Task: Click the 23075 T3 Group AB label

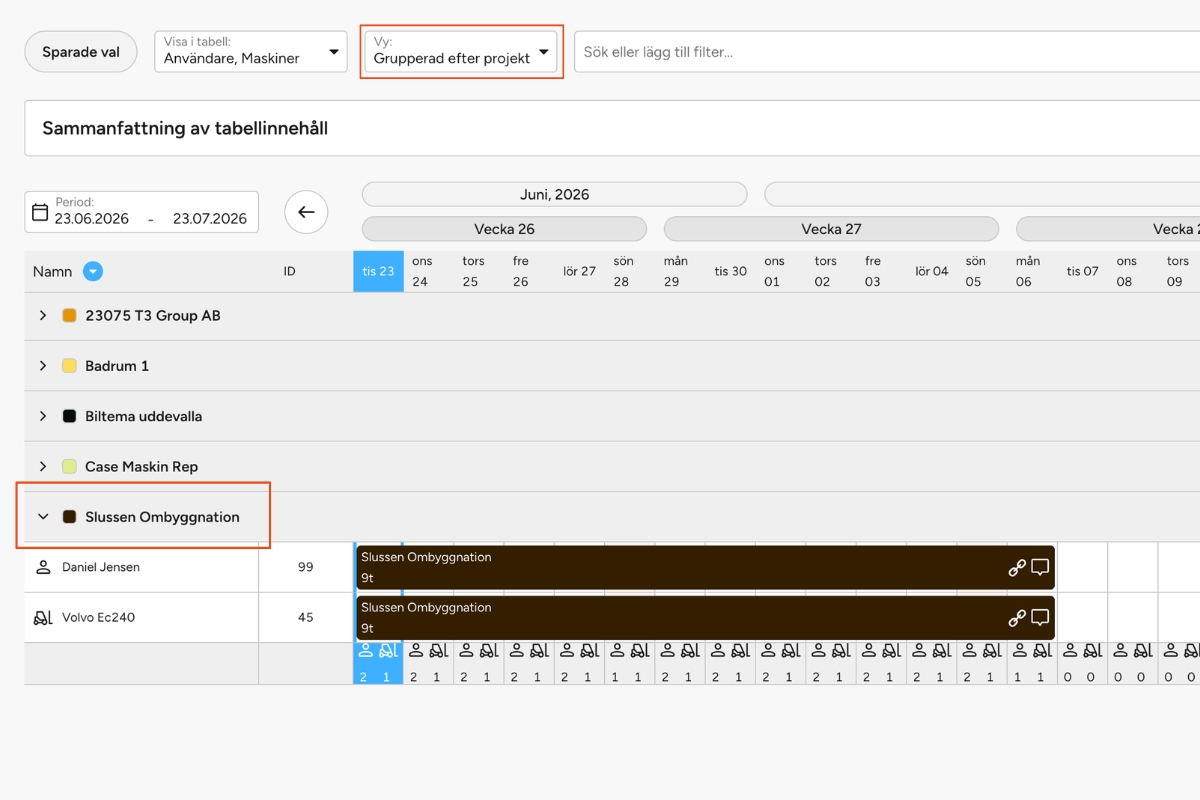Action: pyautogui.click(x=153, y=315)
